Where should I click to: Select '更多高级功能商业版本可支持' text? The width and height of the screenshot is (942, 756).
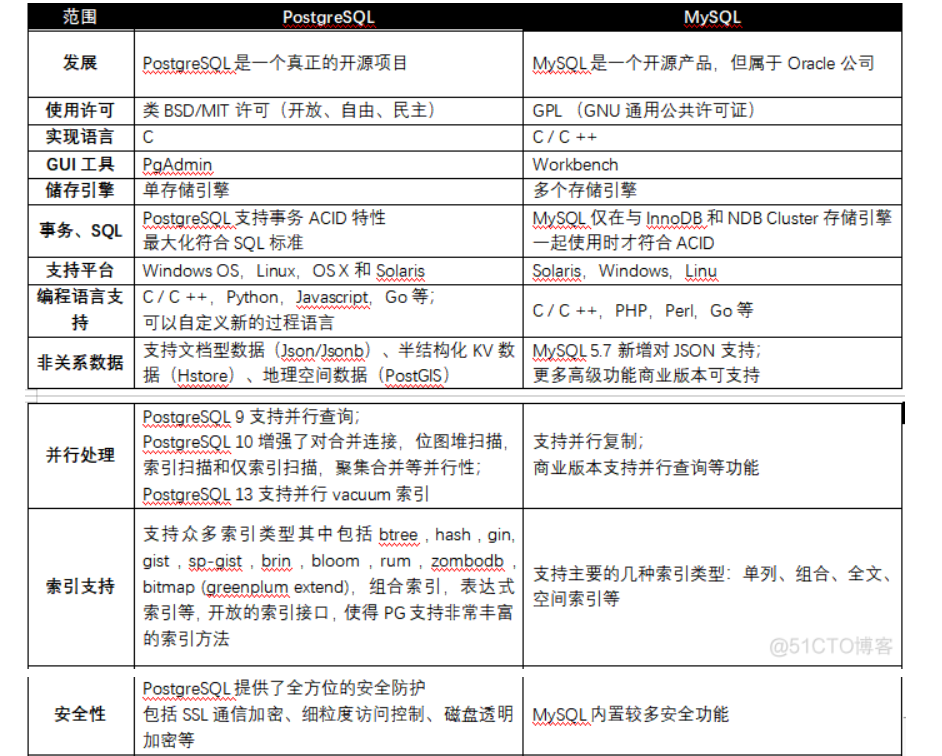(x=646, y=376)
